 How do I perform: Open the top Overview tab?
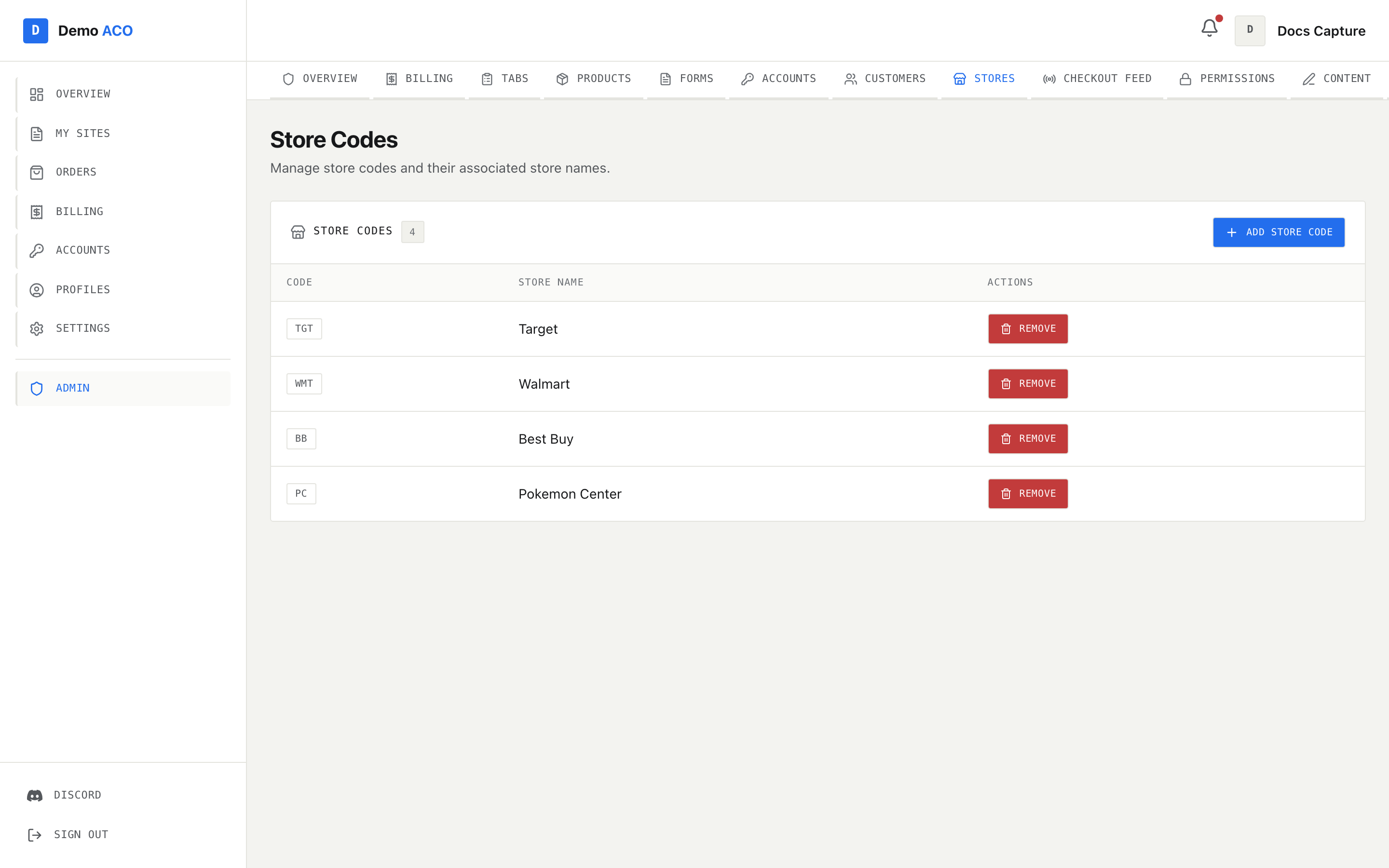[x=320, y=79]
